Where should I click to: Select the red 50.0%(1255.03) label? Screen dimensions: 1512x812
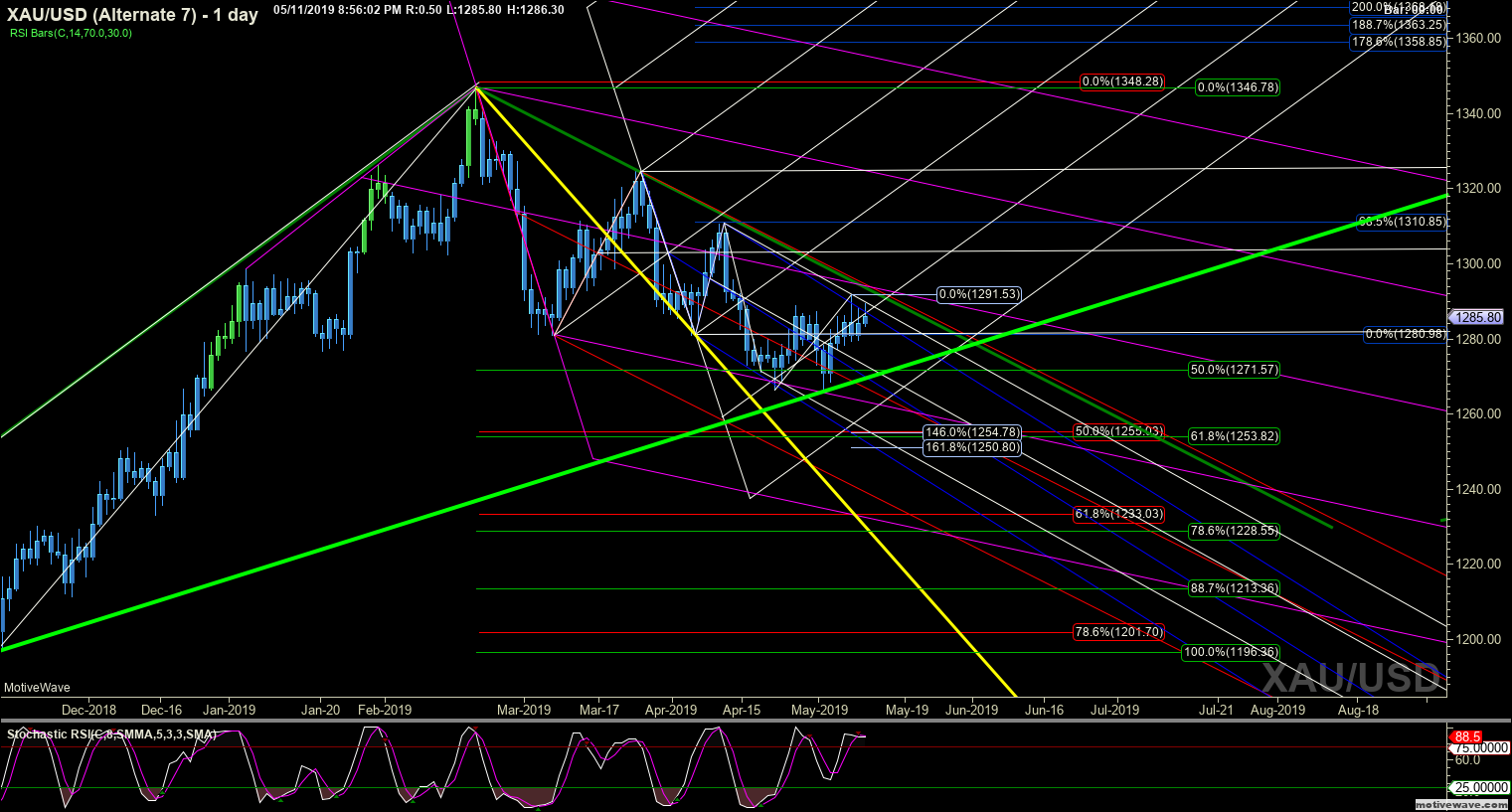(1118, 431)
